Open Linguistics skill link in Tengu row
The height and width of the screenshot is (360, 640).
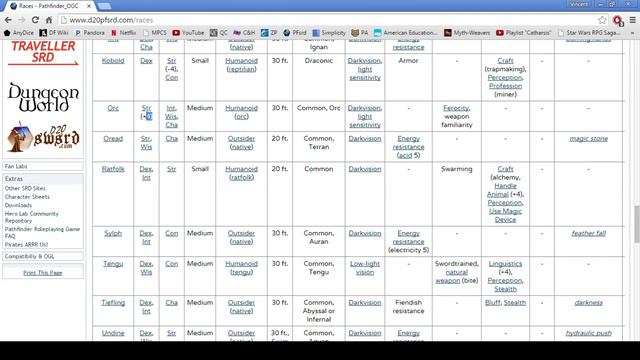pos(505,264)
